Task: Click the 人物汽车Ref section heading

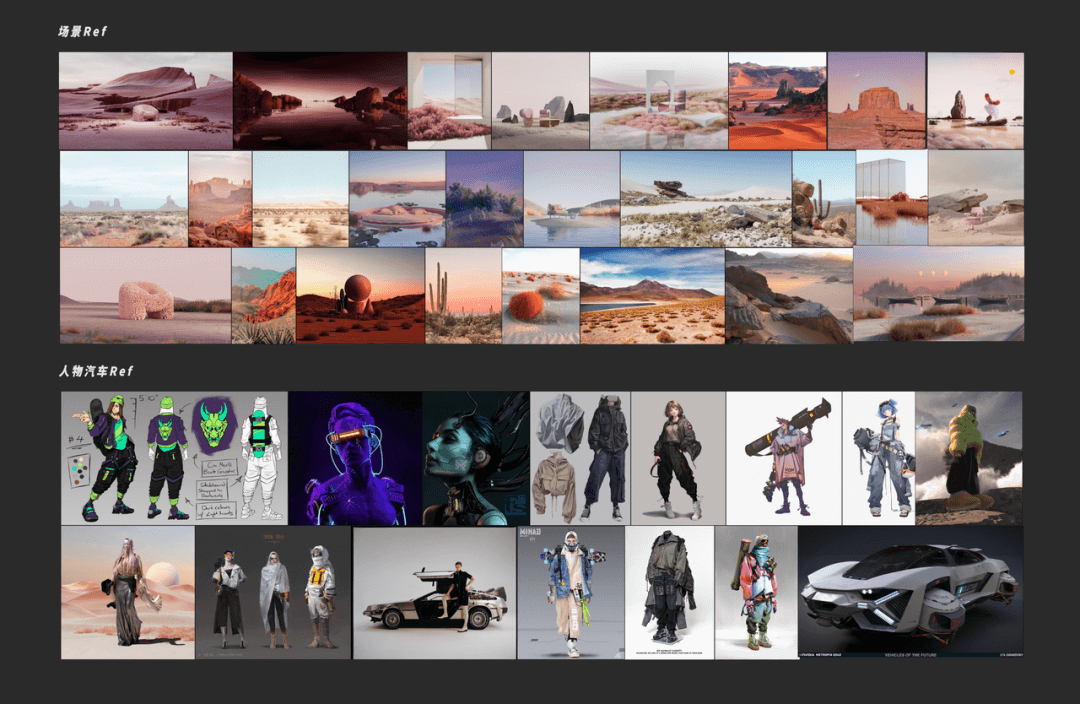Action: point(95,372)
